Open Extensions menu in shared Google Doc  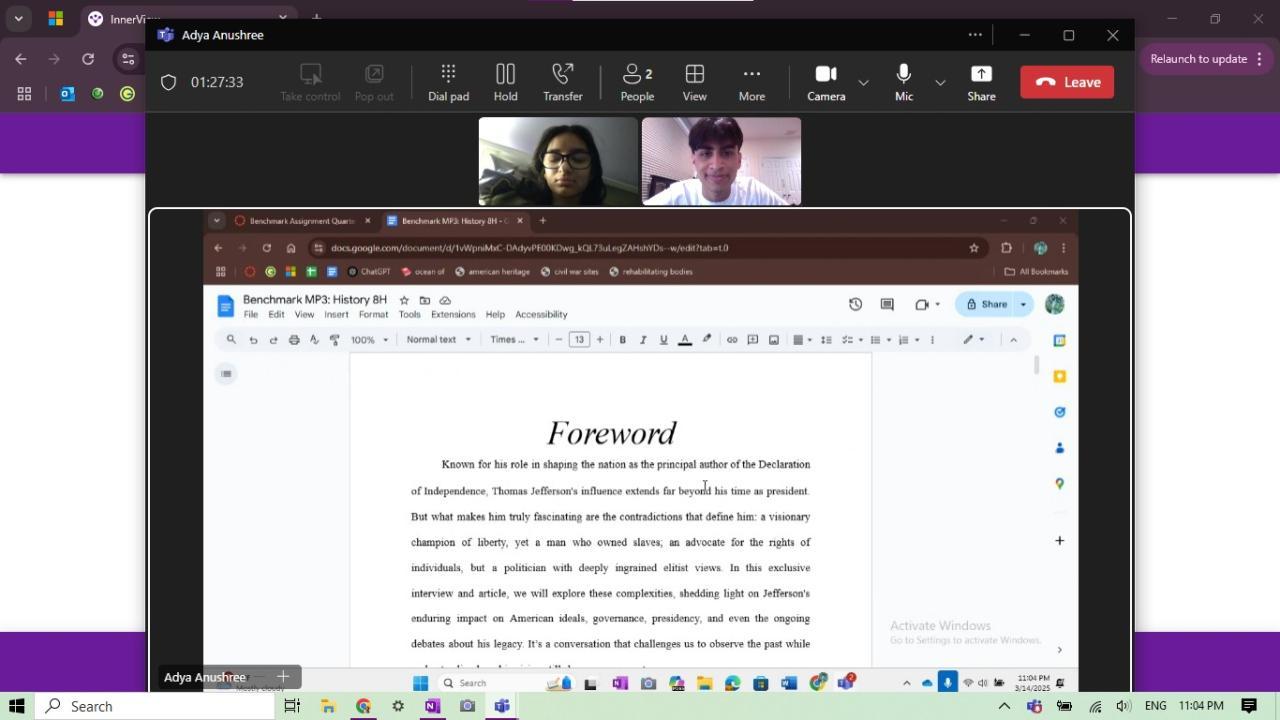tap(453, 314)
